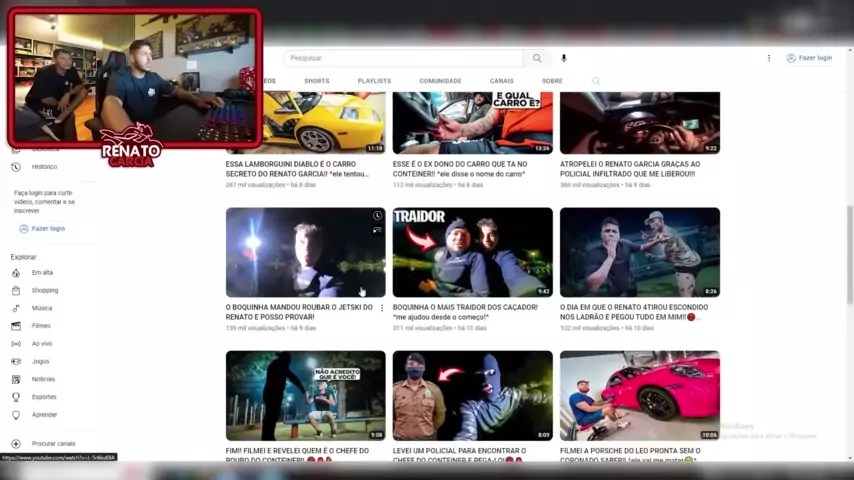Add Boquinha jetski video to queue
Viewport: 854px width, 480px height.
377,230
